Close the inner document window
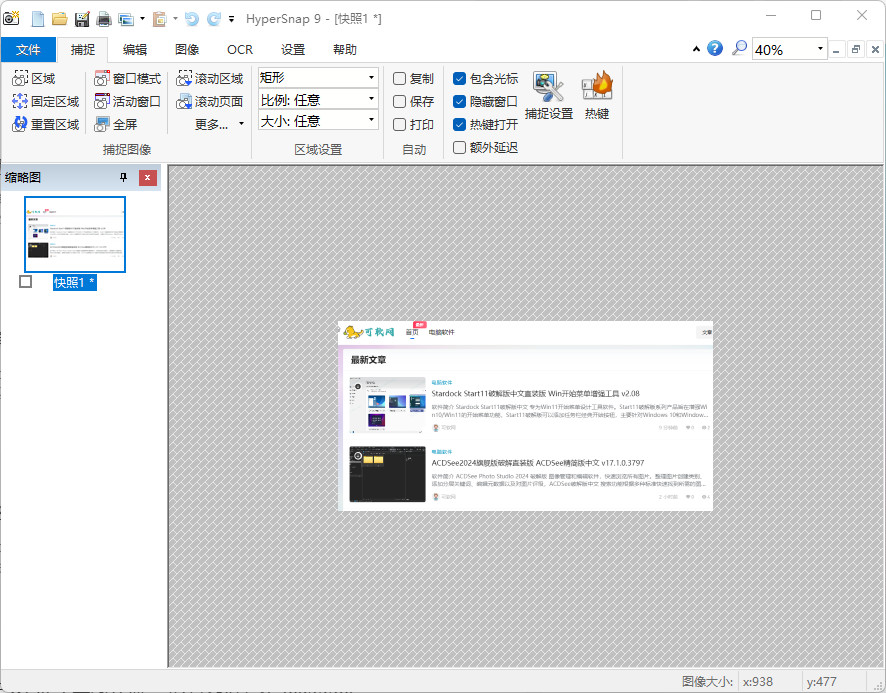 (x=875, y=50)
